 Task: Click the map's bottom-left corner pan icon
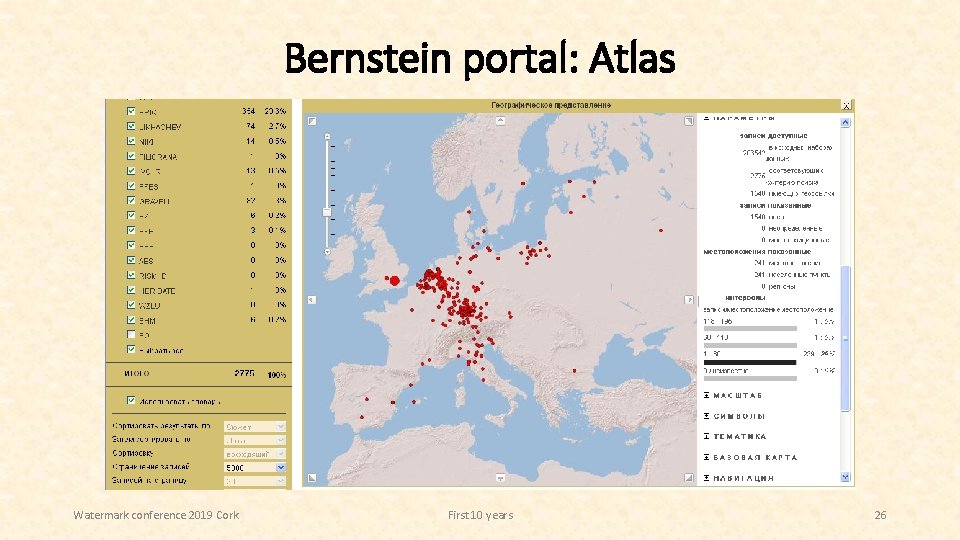(x=312, y=478)
